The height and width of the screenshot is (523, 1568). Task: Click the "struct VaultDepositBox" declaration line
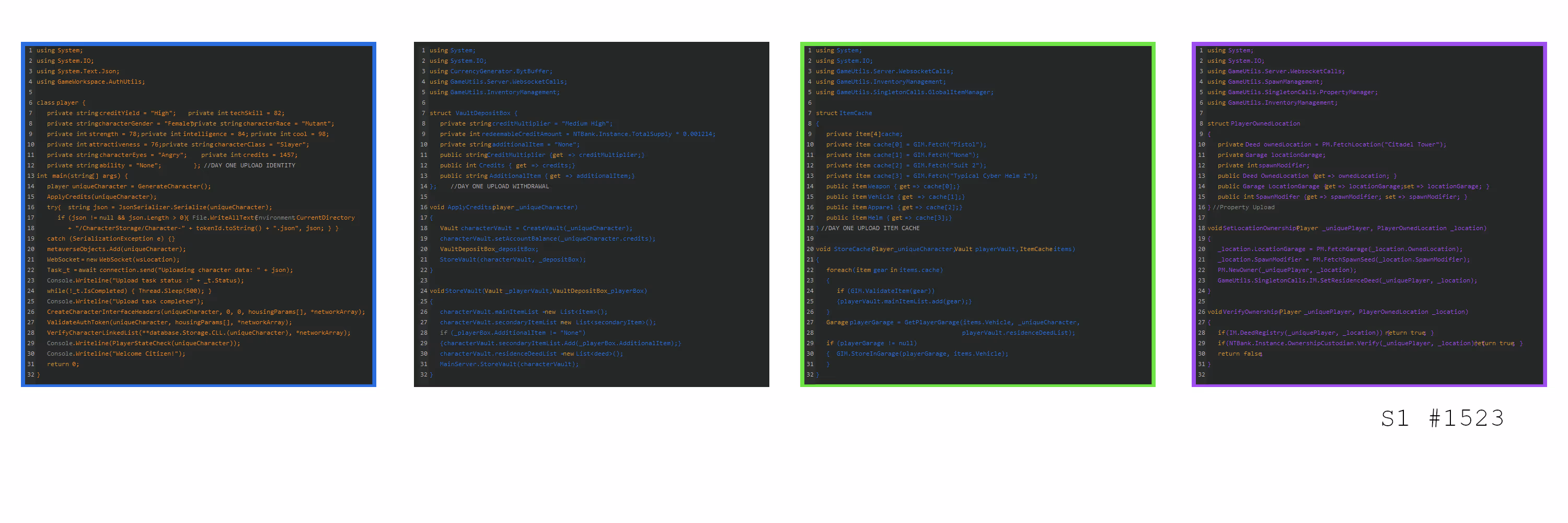coord(474,113)
